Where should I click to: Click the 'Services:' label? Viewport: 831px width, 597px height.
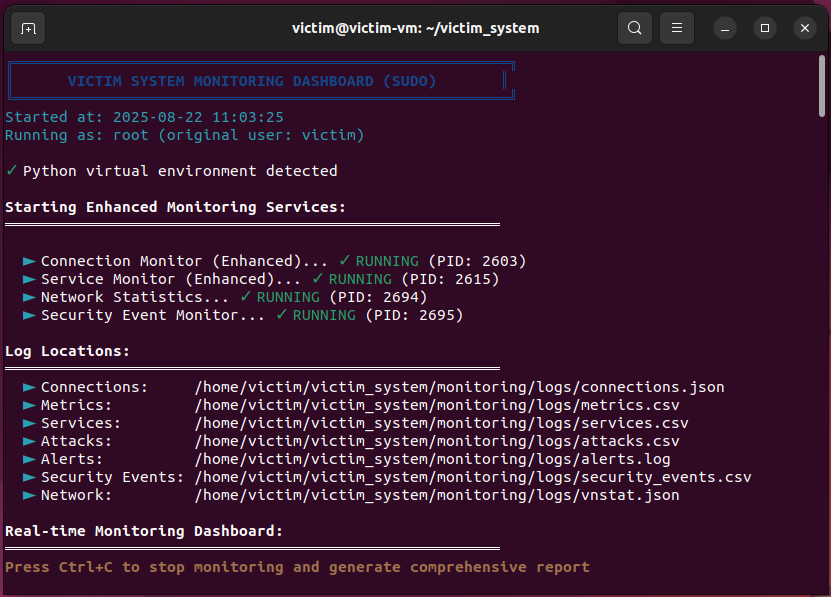coord(81,424)
